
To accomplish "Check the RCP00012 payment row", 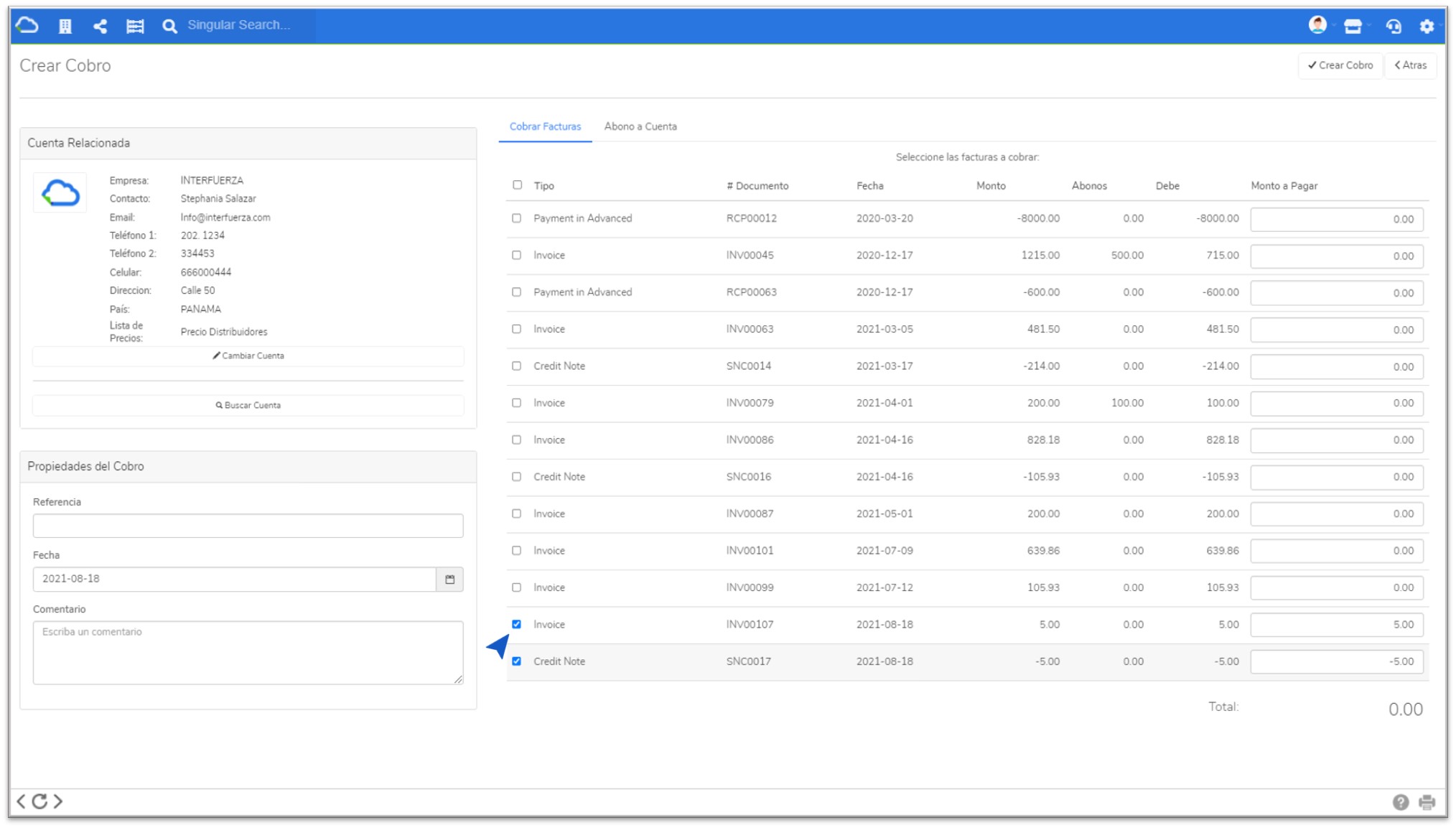I will point(517,218).
